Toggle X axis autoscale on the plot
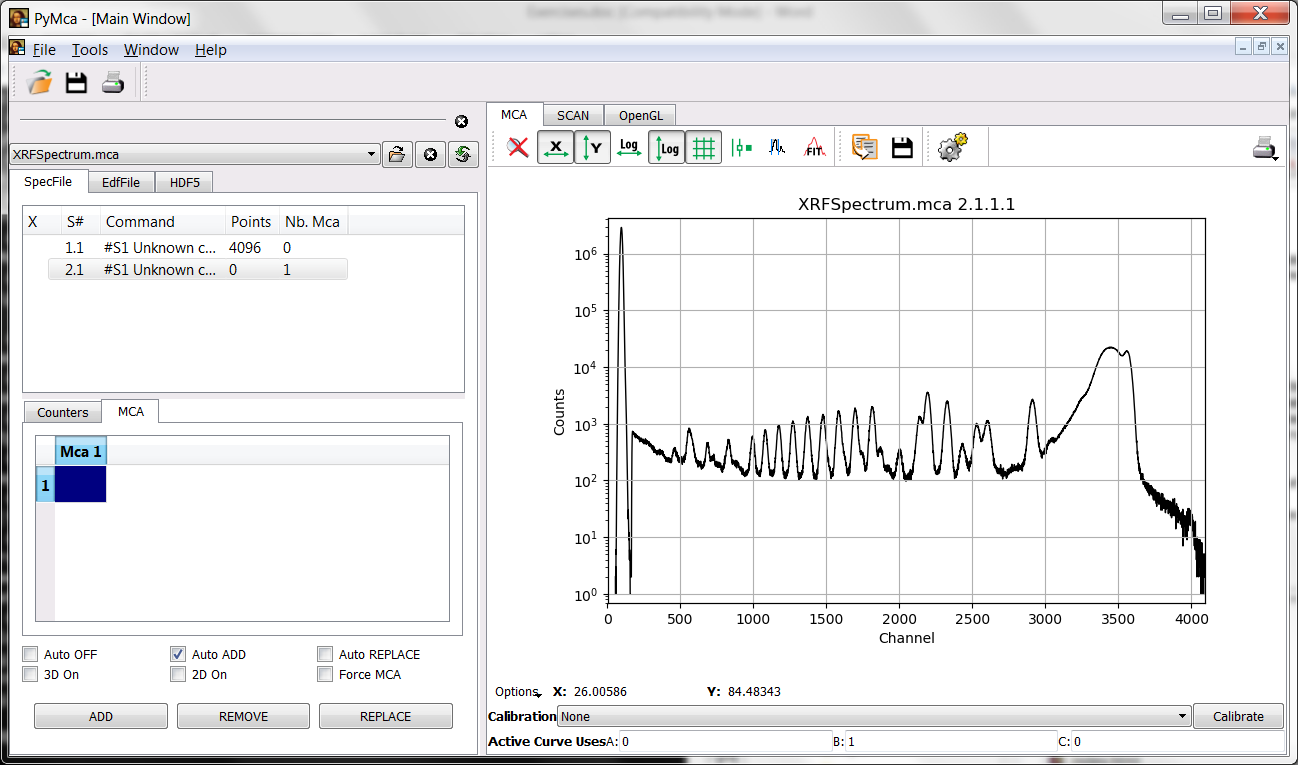 (x=556, y=146)
